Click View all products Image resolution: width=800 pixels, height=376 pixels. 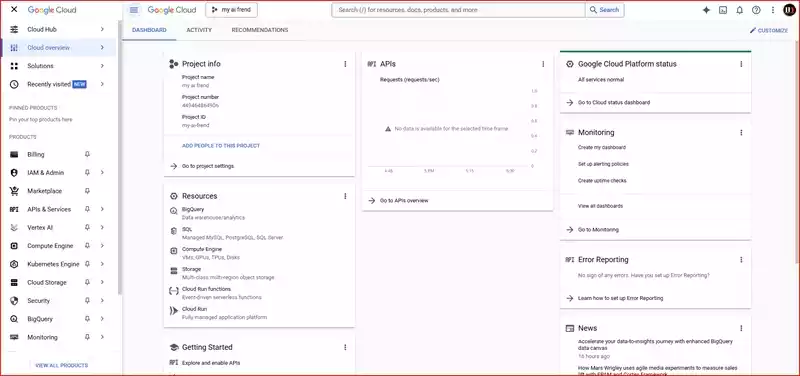click(x=61, y=365)
